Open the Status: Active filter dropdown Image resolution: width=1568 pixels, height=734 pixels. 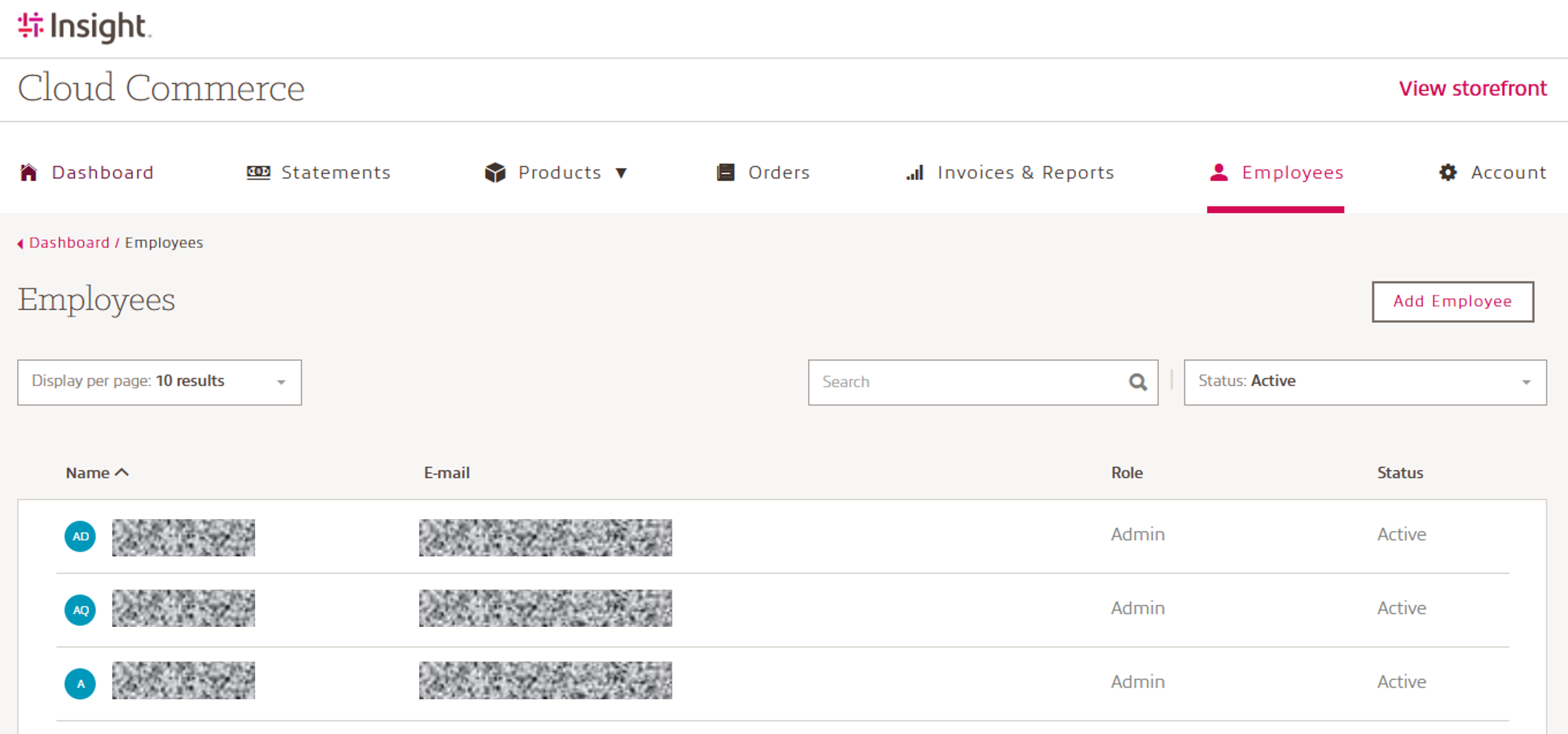pyautogui.click(x=1364, y=382)
